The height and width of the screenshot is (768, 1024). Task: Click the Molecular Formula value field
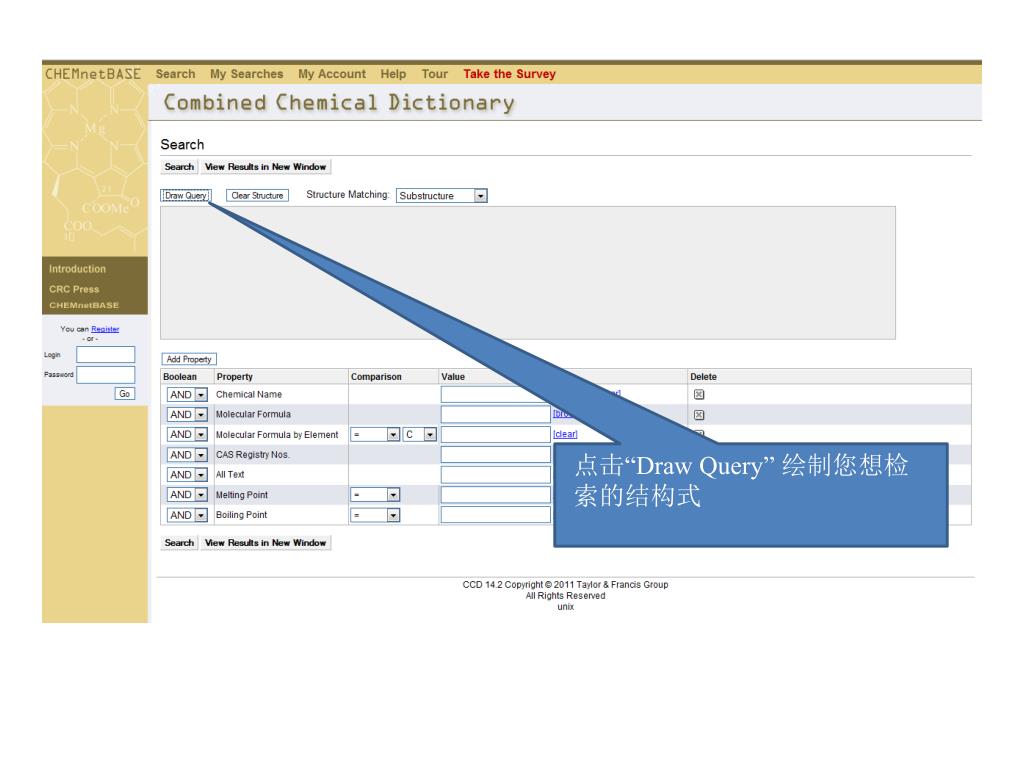click(496, 415)
